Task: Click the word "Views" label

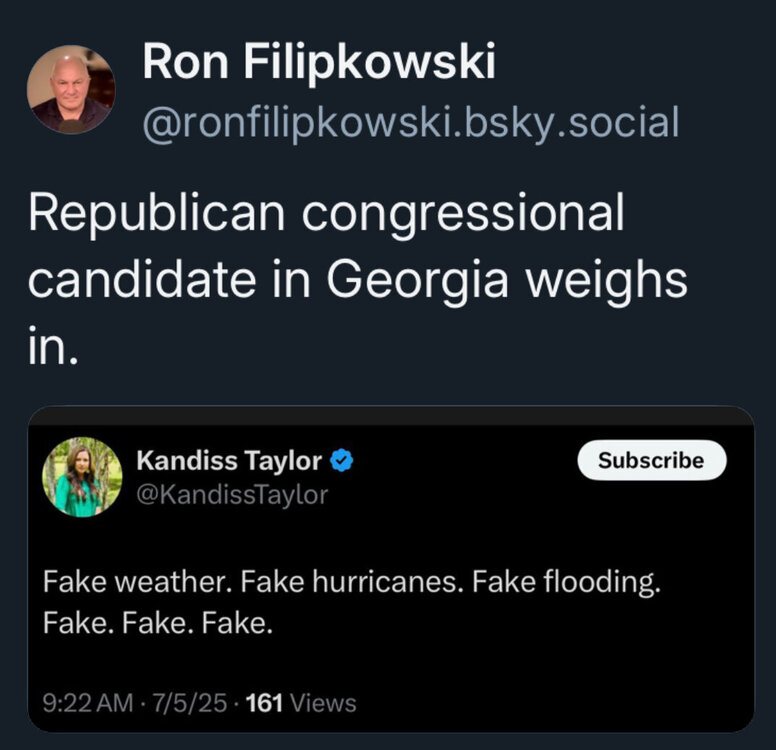Action: tap(323, 703)
